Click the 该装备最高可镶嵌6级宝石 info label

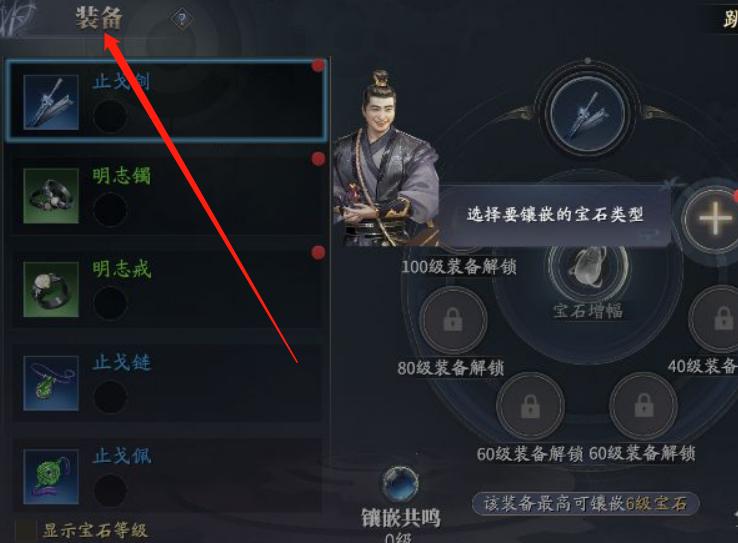(586, 503)
